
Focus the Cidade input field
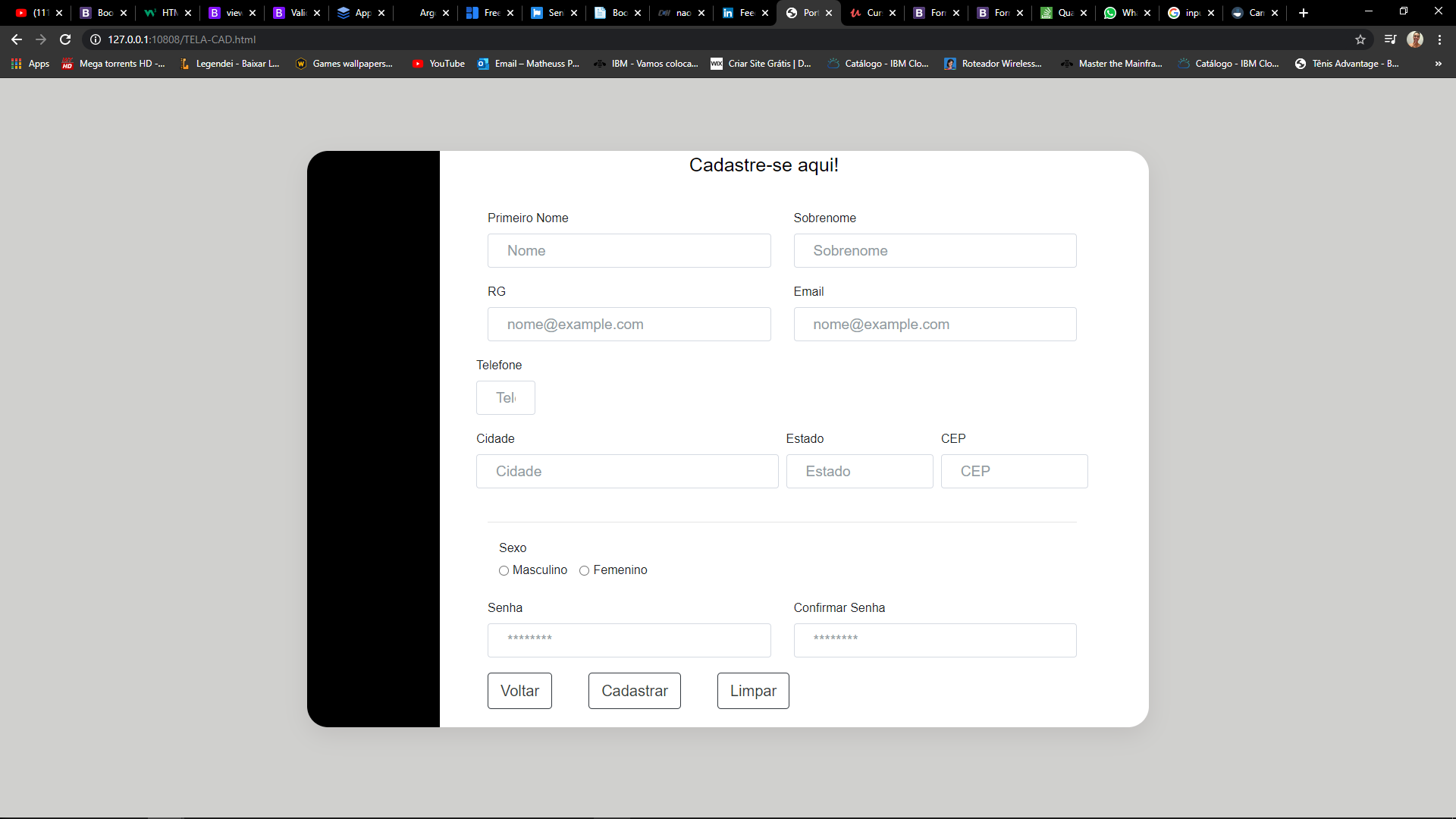click(627, 471)
